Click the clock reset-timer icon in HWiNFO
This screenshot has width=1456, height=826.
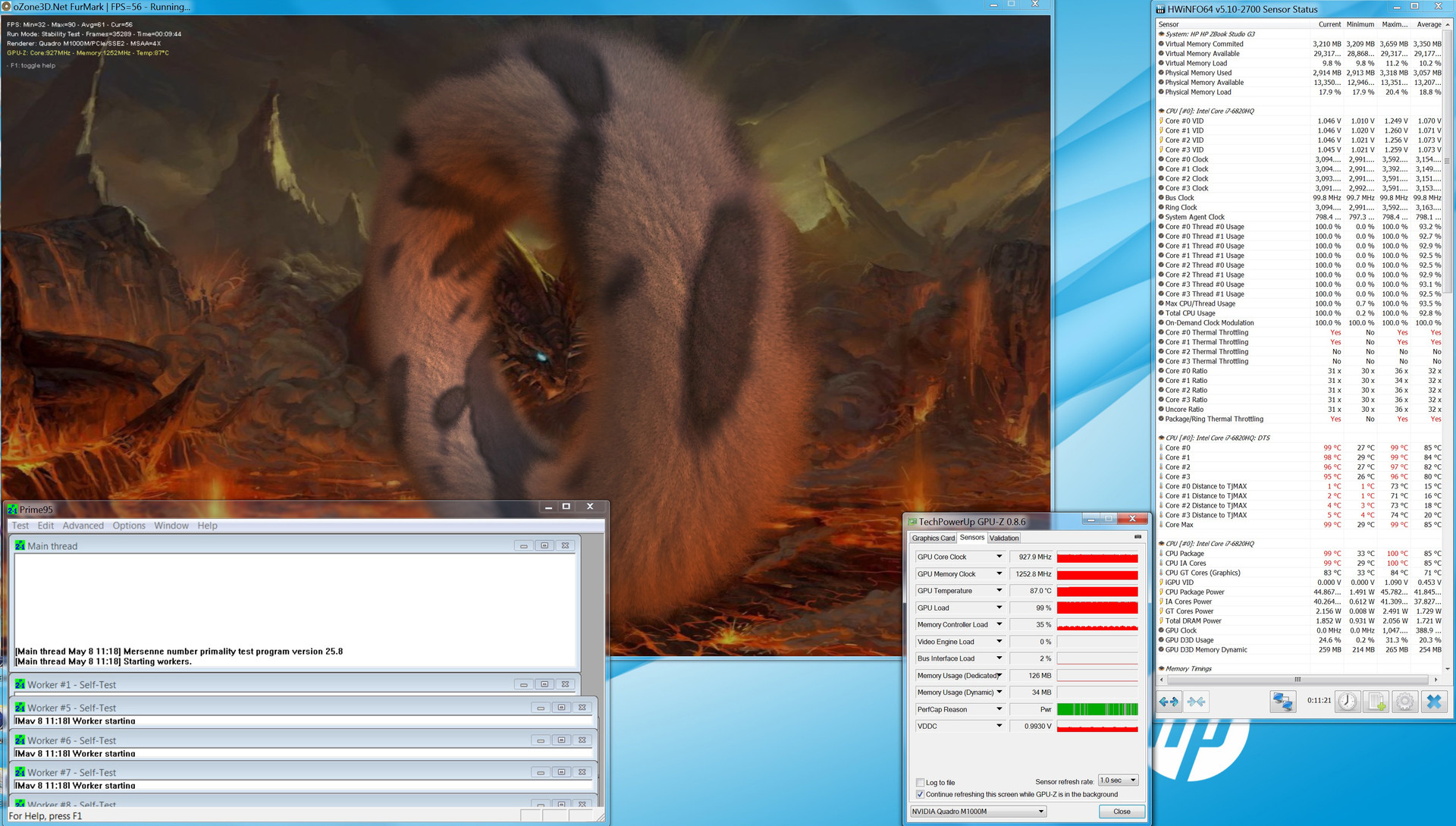click(x=1347, y=702)
